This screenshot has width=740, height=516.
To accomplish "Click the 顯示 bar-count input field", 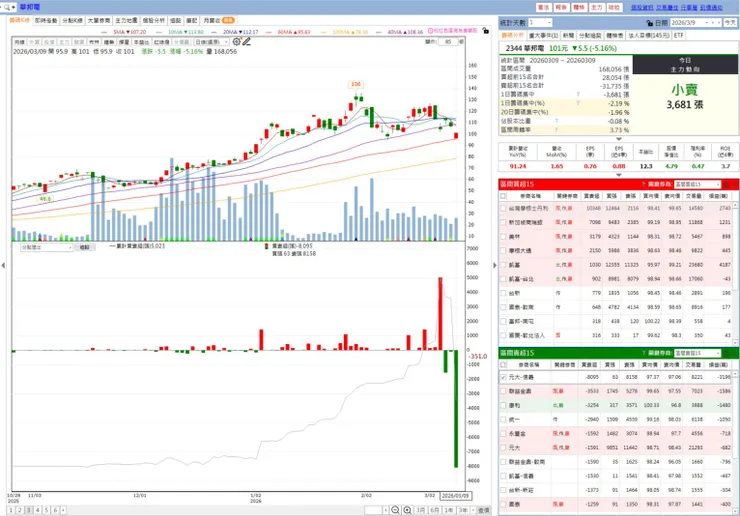I will tap(448, 42).
